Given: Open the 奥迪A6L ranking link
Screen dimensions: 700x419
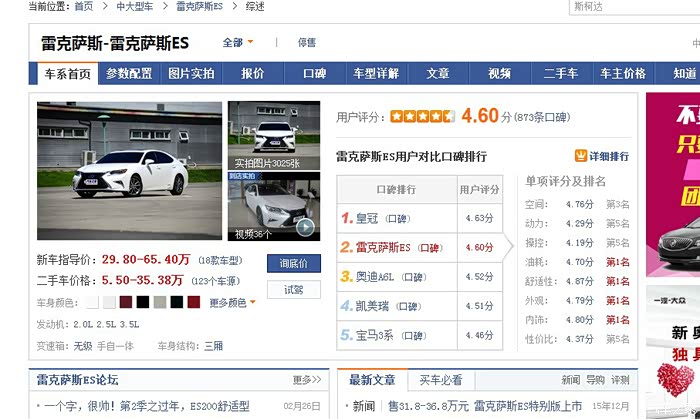Looking at the screenshot, I should click(x=375, y=277).
